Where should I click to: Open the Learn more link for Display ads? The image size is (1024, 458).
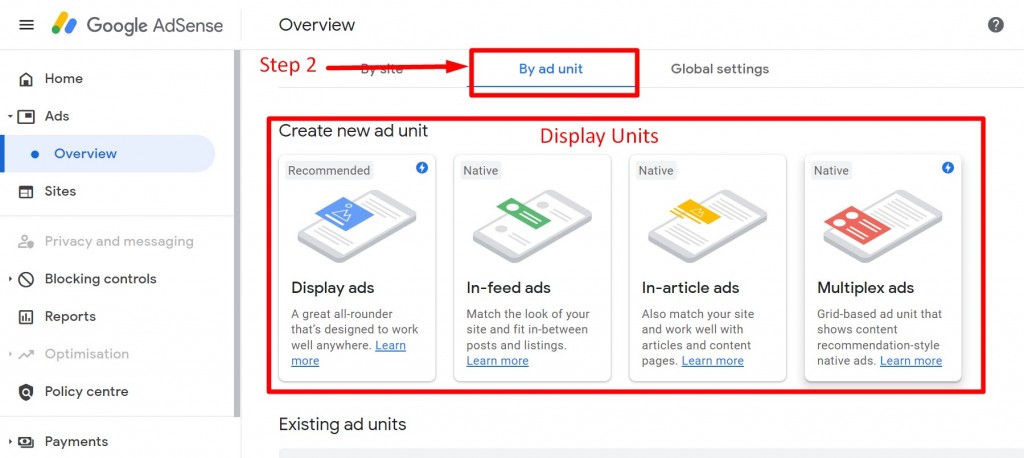[391, 345]
